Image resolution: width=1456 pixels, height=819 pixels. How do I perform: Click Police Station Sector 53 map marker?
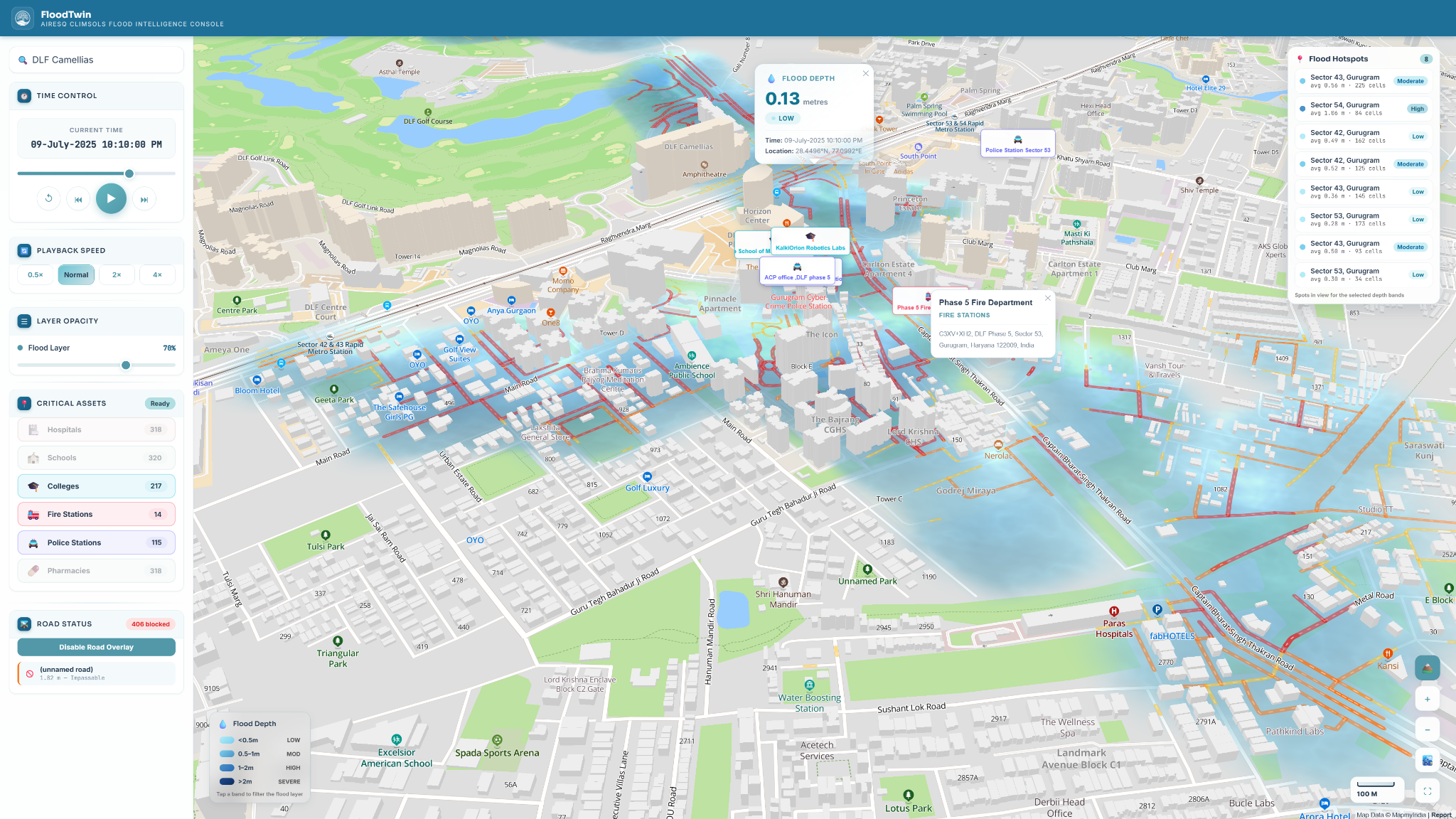click(x=1017, y=144)
